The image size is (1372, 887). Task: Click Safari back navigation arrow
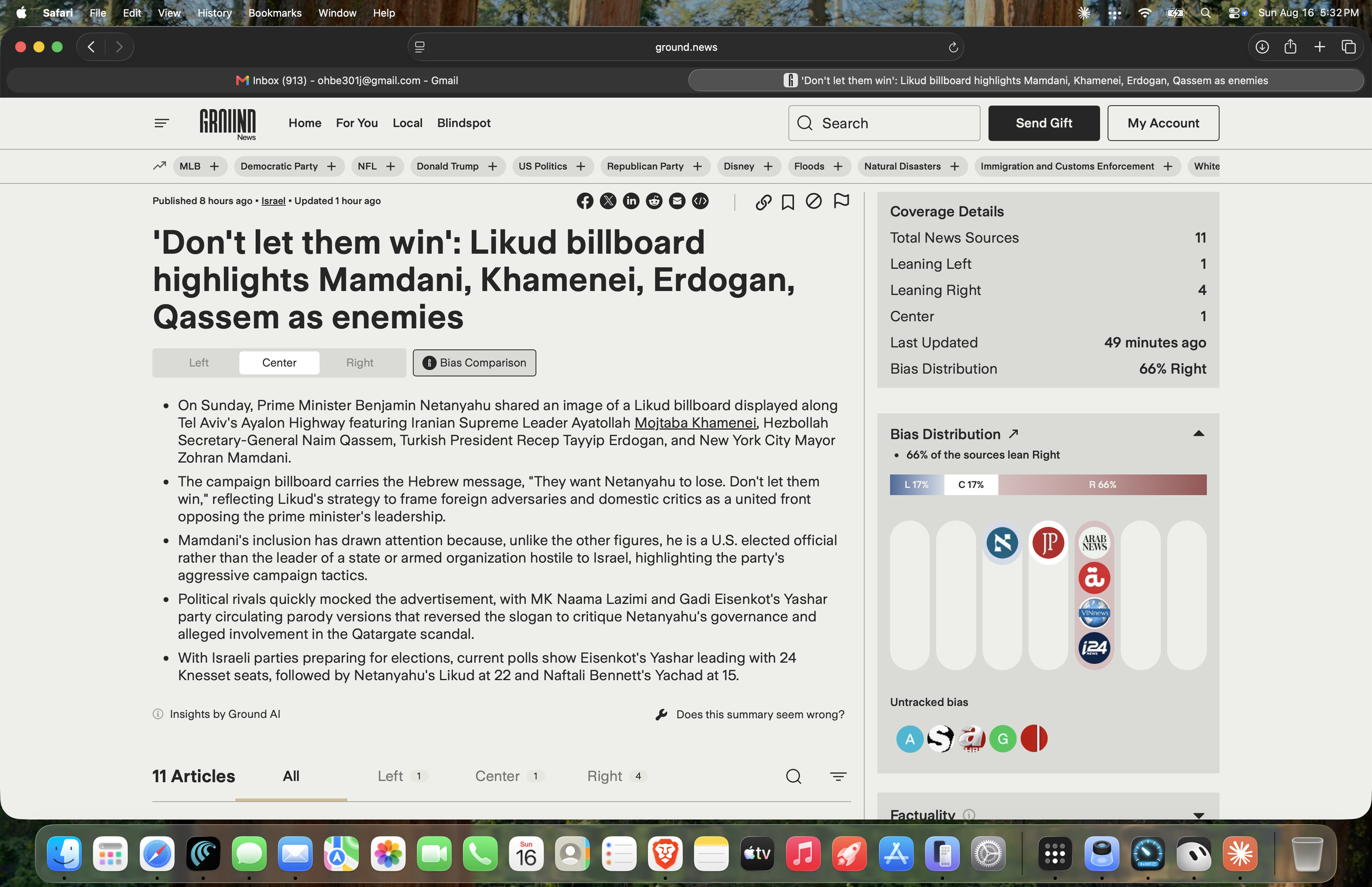click(x=91, y=47)
